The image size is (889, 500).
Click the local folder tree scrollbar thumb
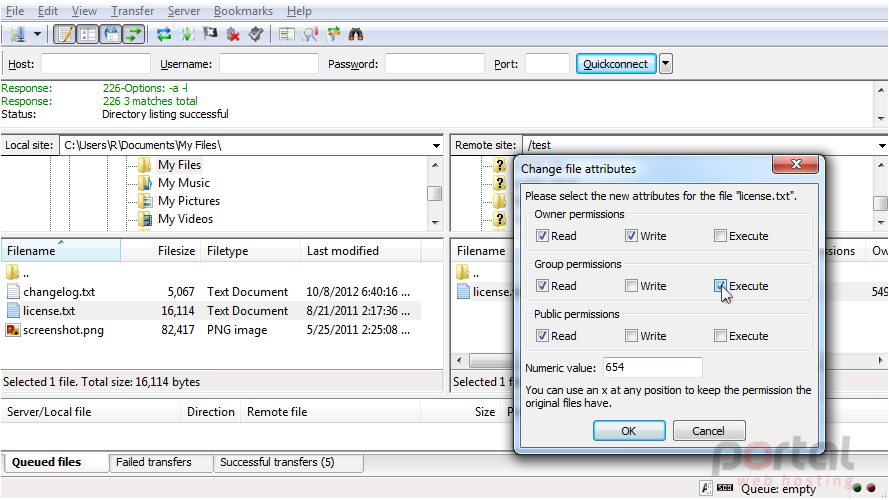434,193
